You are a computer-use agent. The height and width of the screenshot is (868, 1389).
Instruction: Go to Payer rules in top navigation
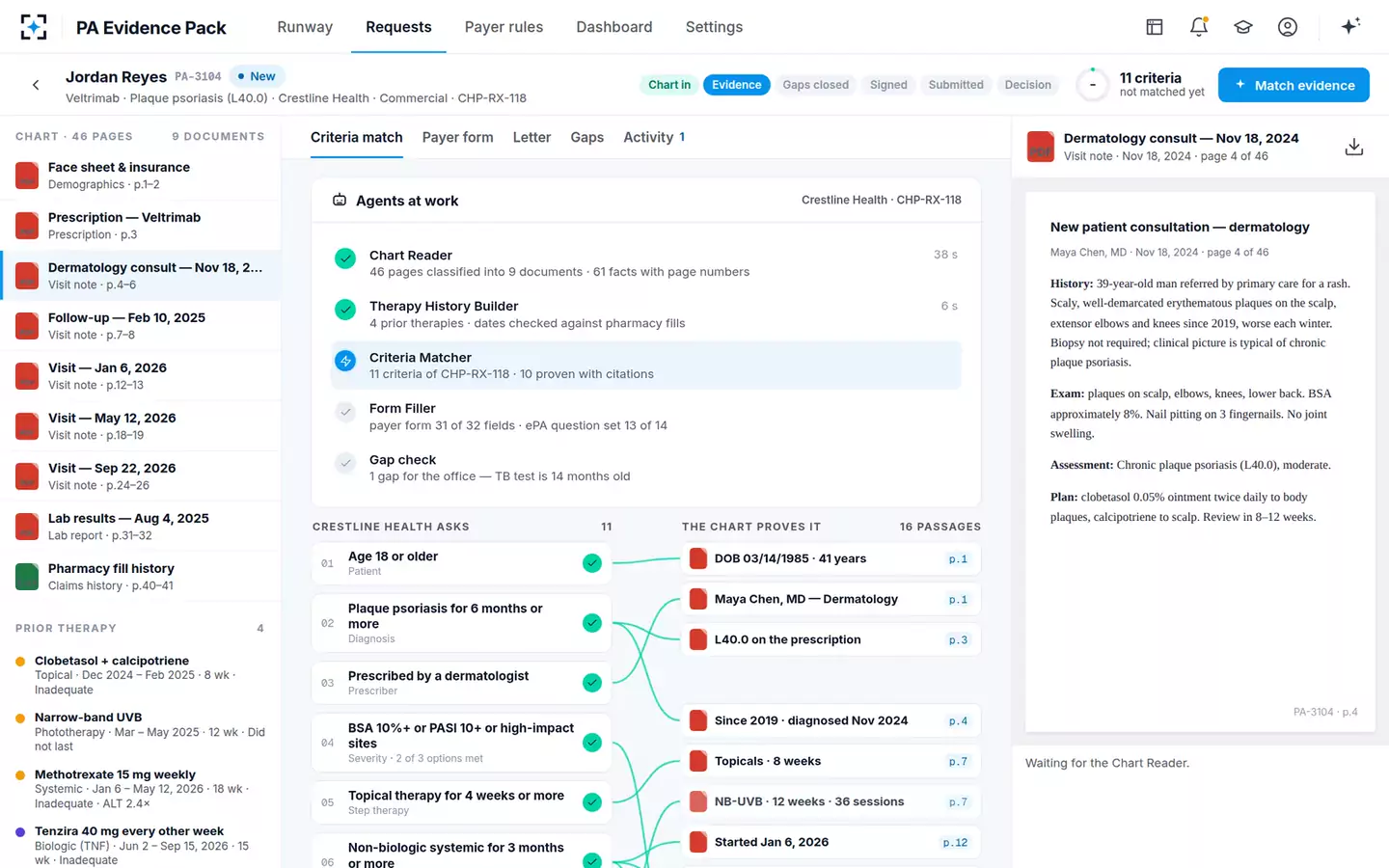(x=504, y=27)
